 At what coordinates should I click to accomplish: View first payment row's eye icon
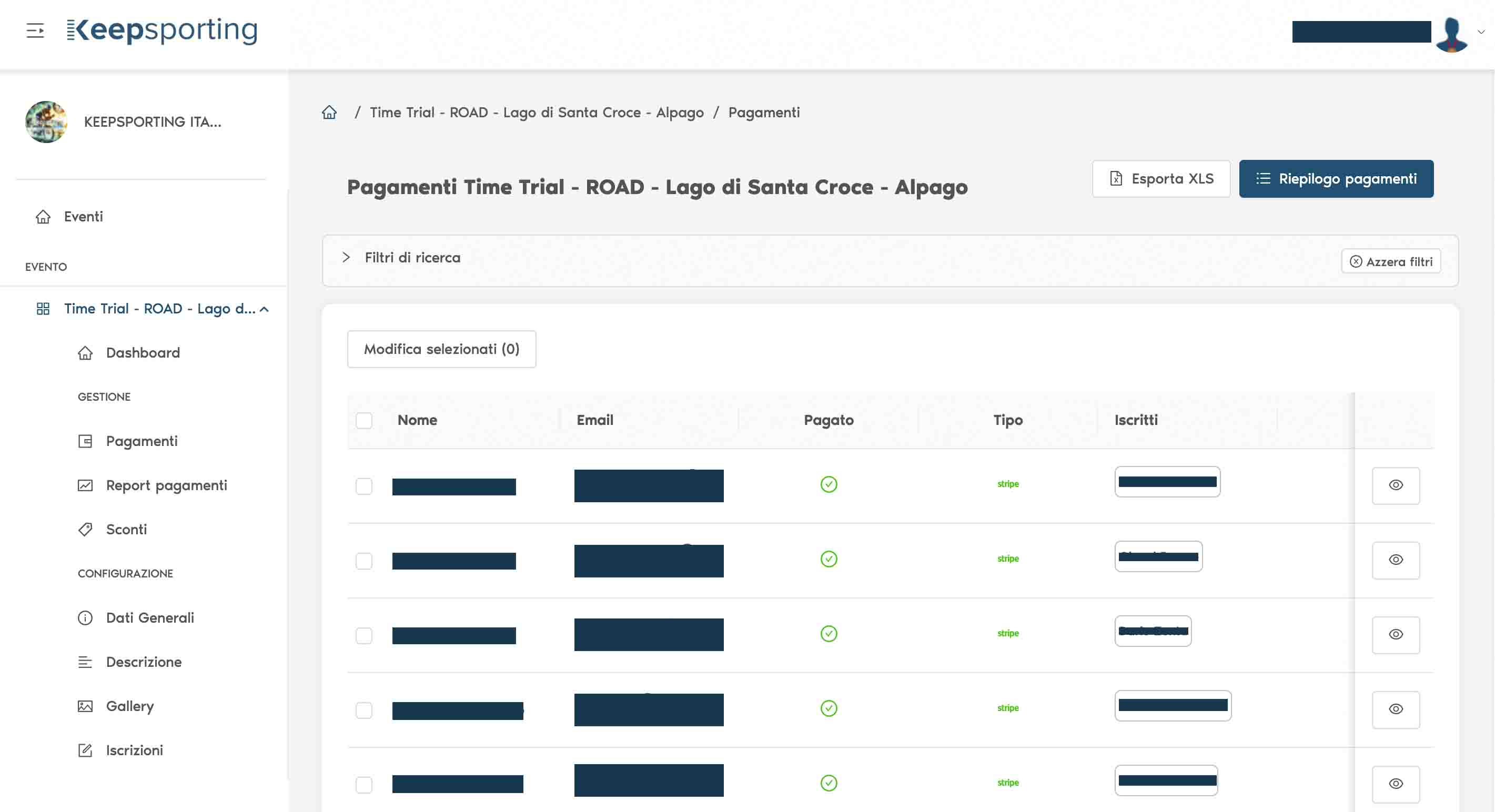click(x=1395, y=485)
